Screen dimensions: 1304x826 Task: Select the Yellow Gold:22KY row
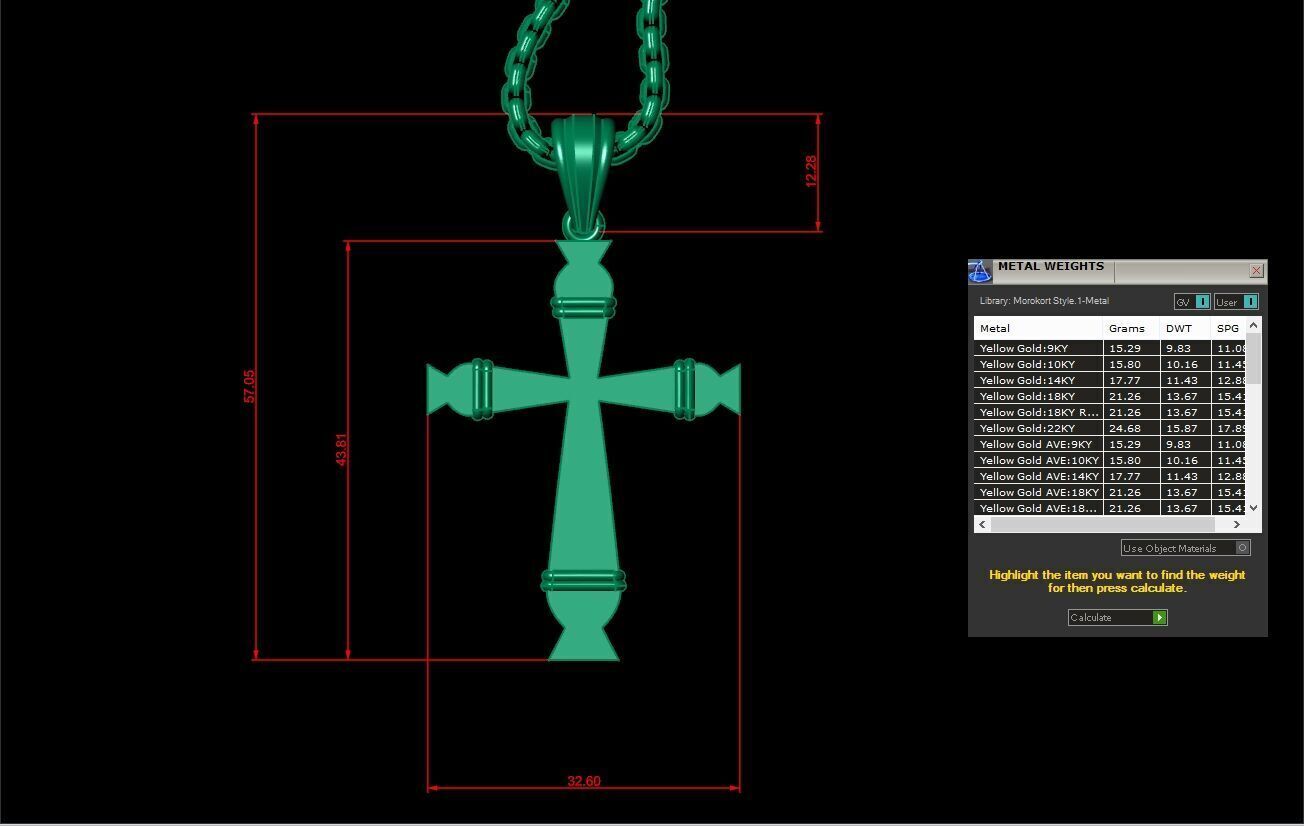(x=1110, y=428)
